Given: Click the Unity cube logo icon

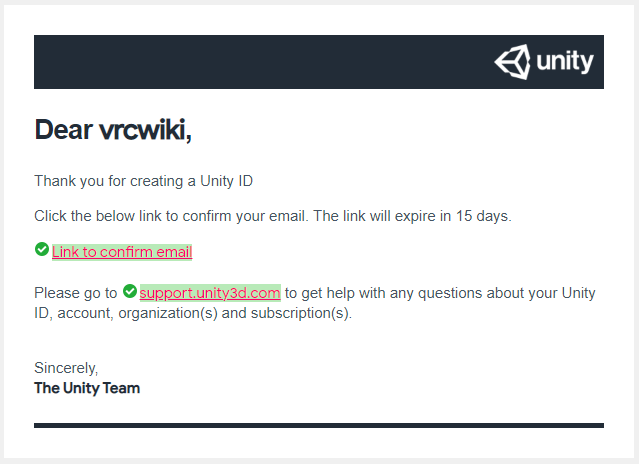Looking at the screenshot, I should tap(512, 62).
